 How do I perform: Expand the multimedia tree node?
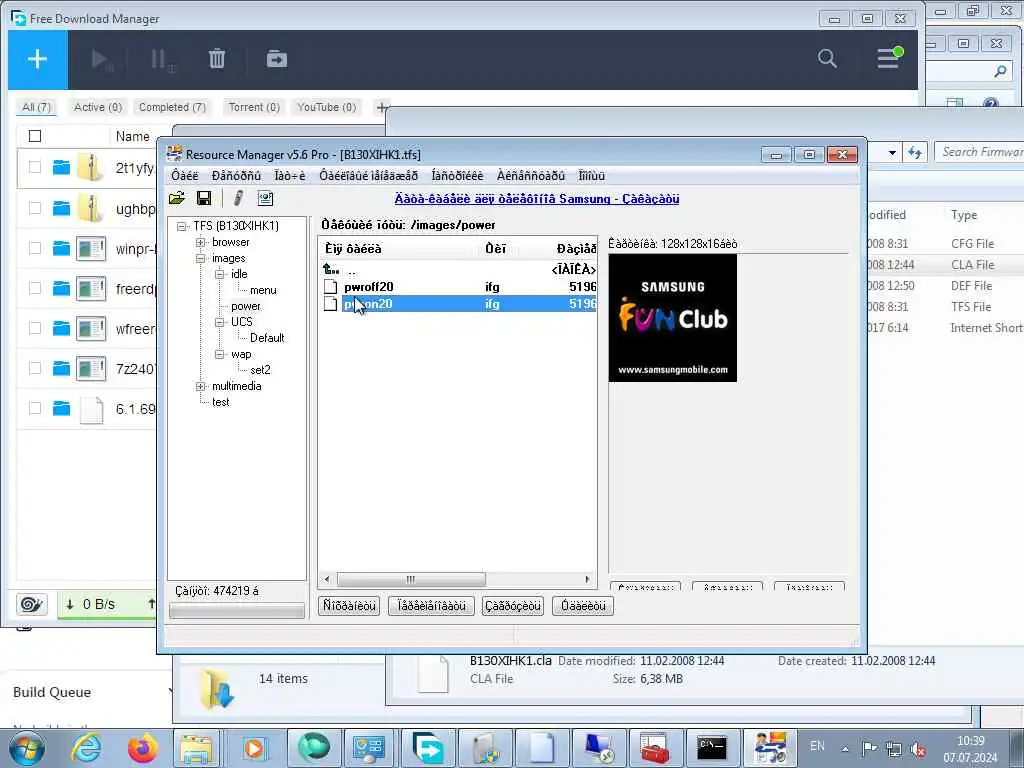point(200,387)
